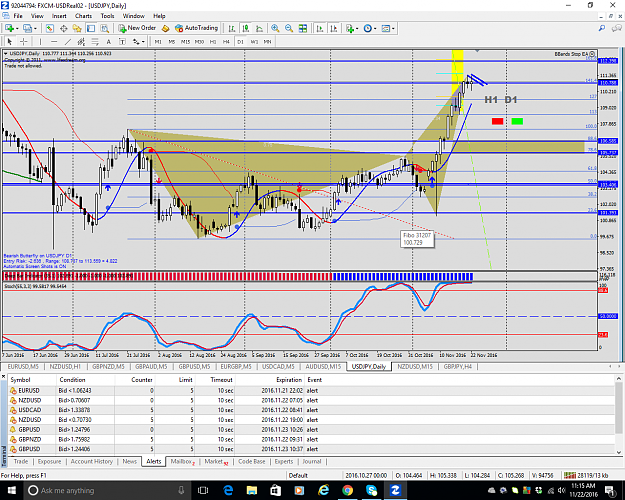This screenshot has height=500, width=625.
Task: Click the New Order button
Action: click(137, 28)
